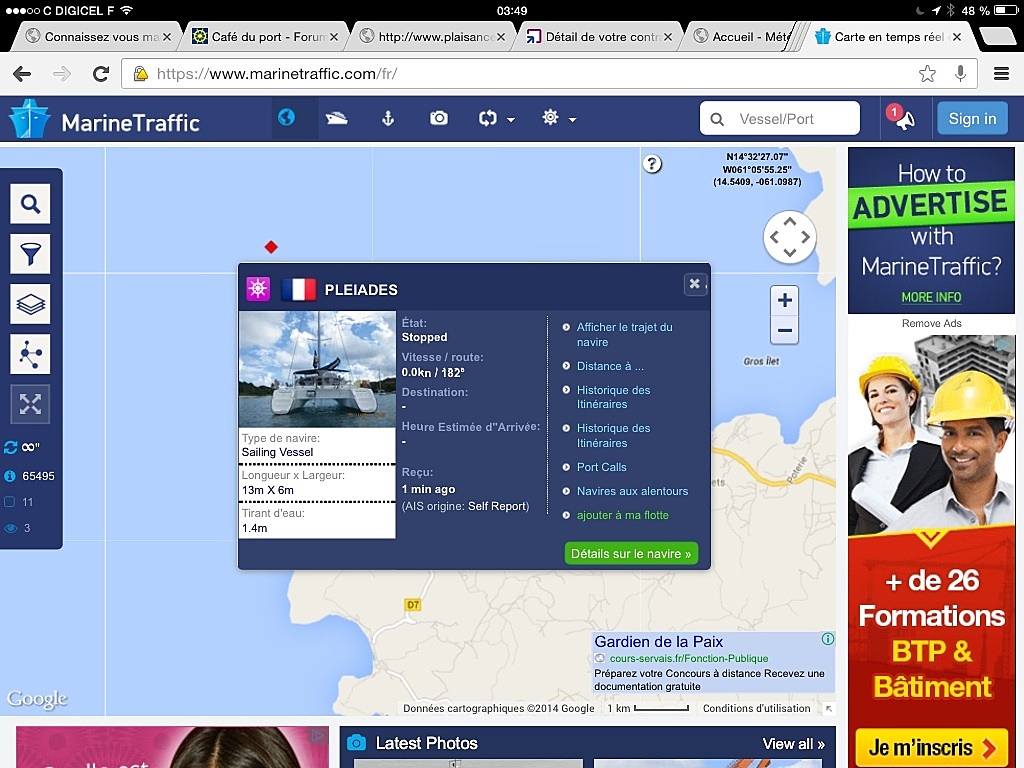The height and width of the screenshot is (768, 1024).
Task: Close the PLEIADES vessel popup
Action: 695,283
